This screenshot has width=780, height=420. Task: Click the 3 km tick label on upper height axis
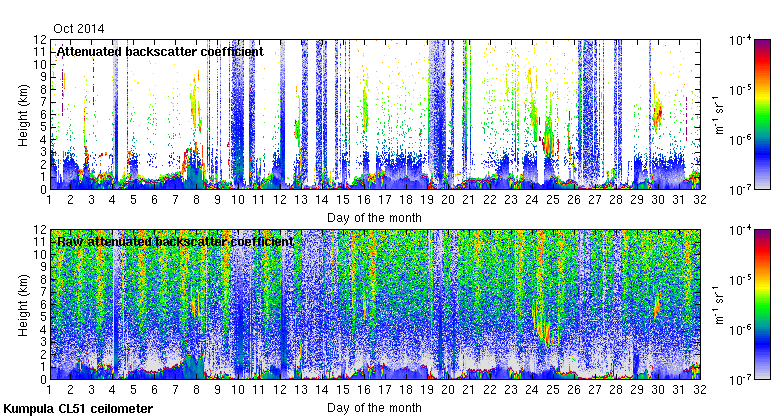pos(43,152)
